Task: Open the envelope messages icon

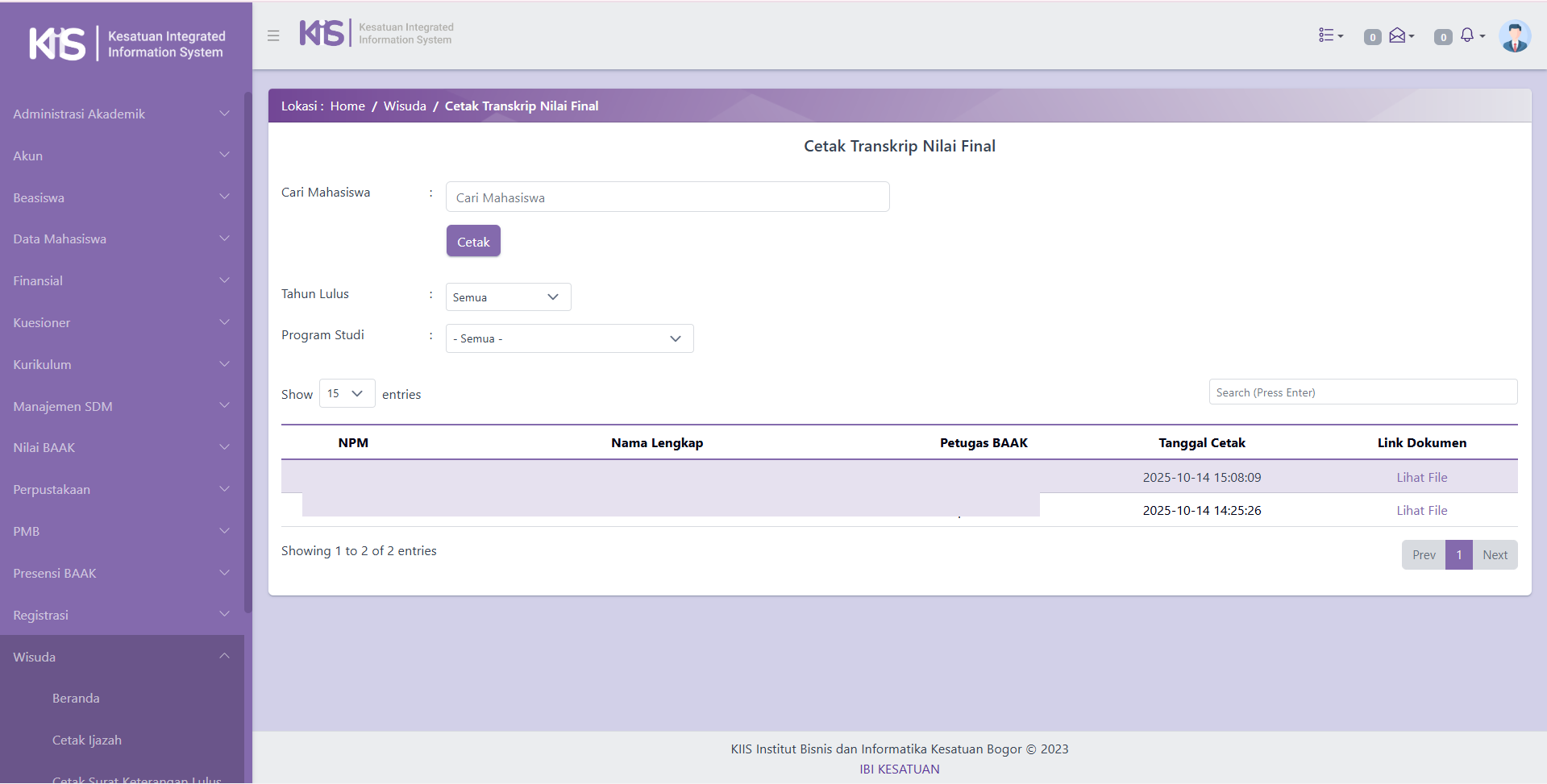Action: [1401, 35]
